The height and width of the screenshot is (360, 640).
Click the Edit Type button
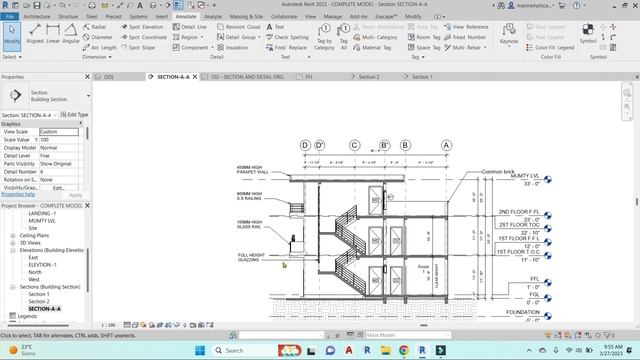[x=74, y=115]
